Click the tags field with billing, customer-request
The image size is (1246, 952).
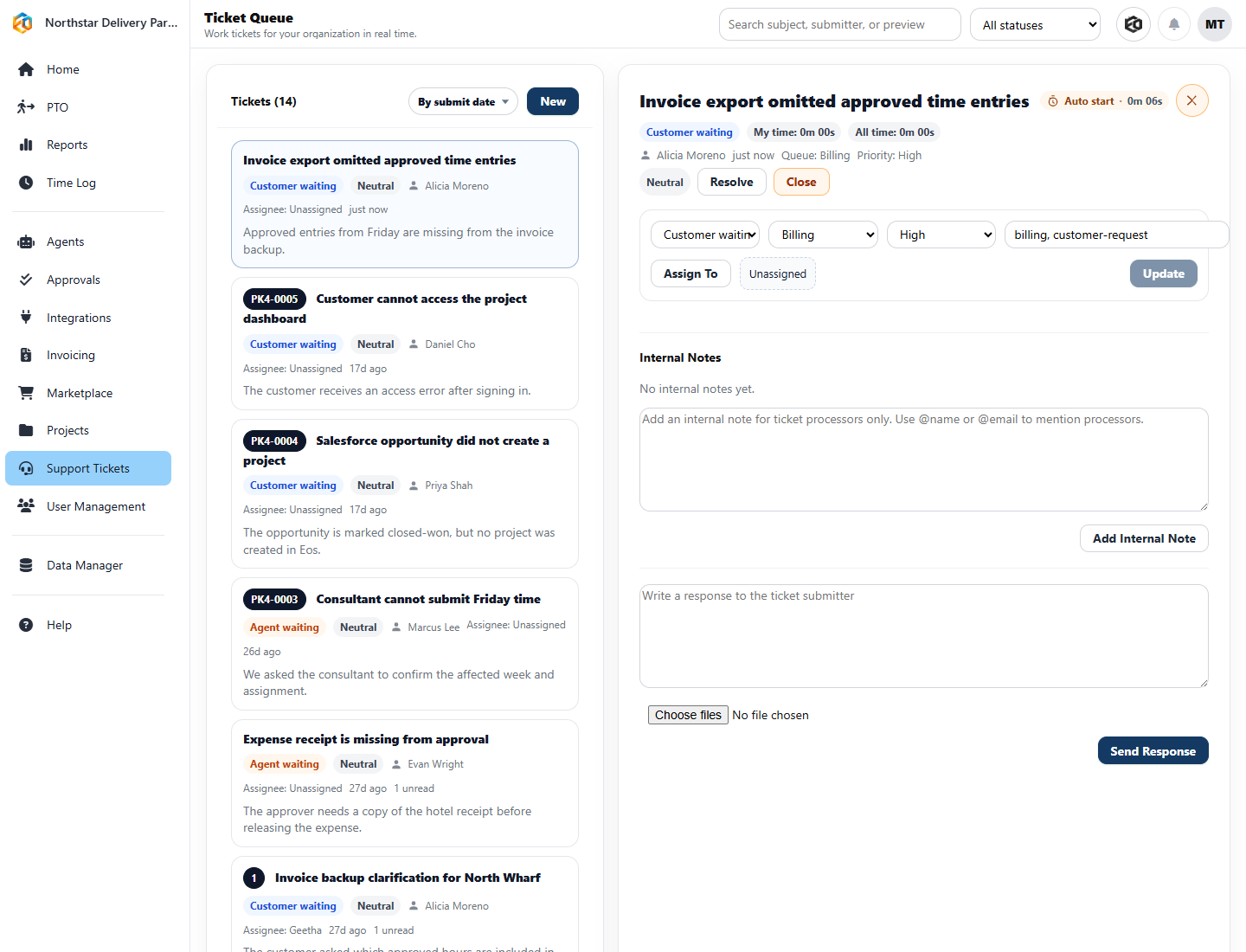(x=1116, y=235)
